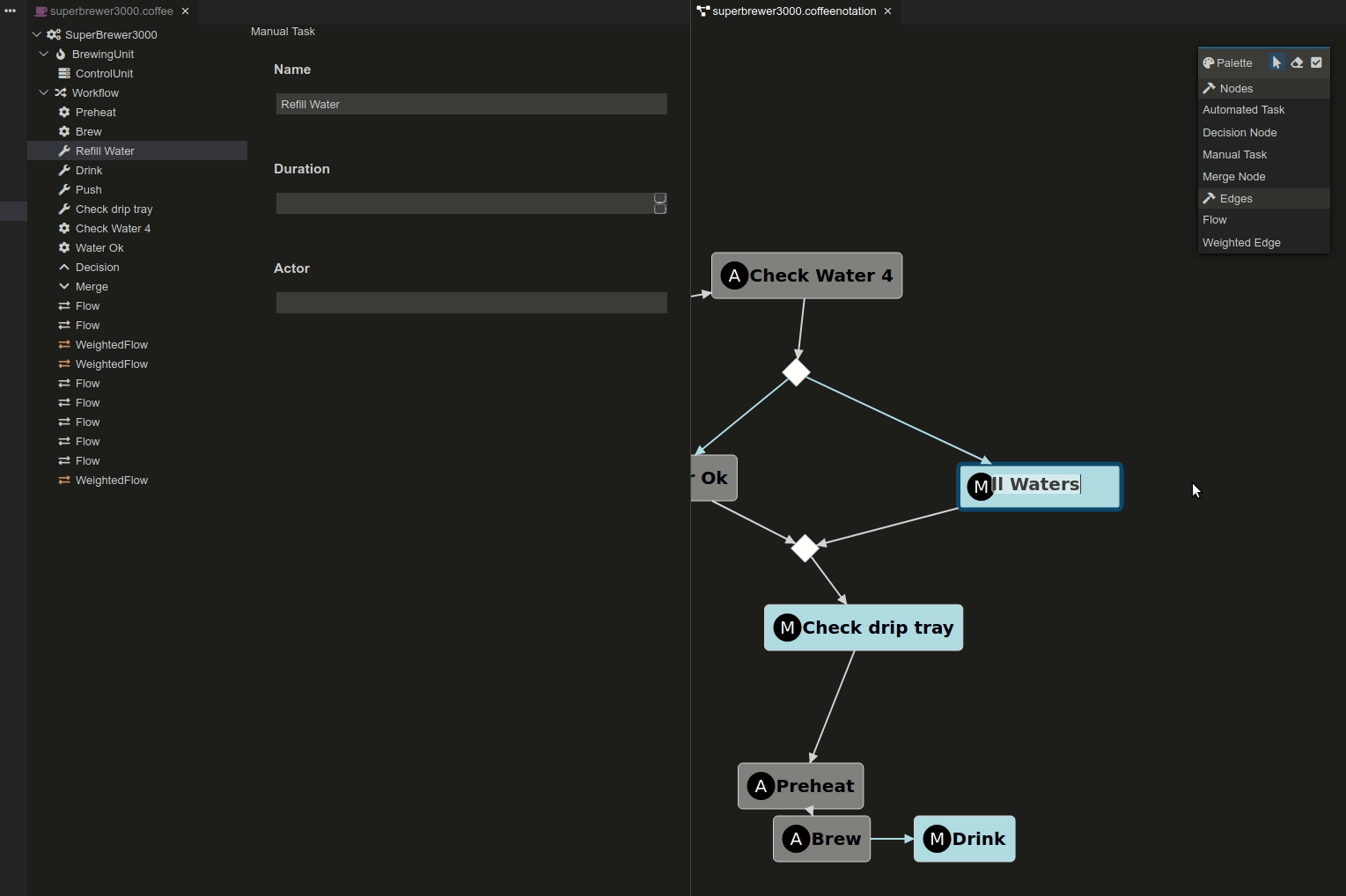
Task: Toggle the marquee checkbox tool in the Palette header
Action: (x=1317, y=62)
